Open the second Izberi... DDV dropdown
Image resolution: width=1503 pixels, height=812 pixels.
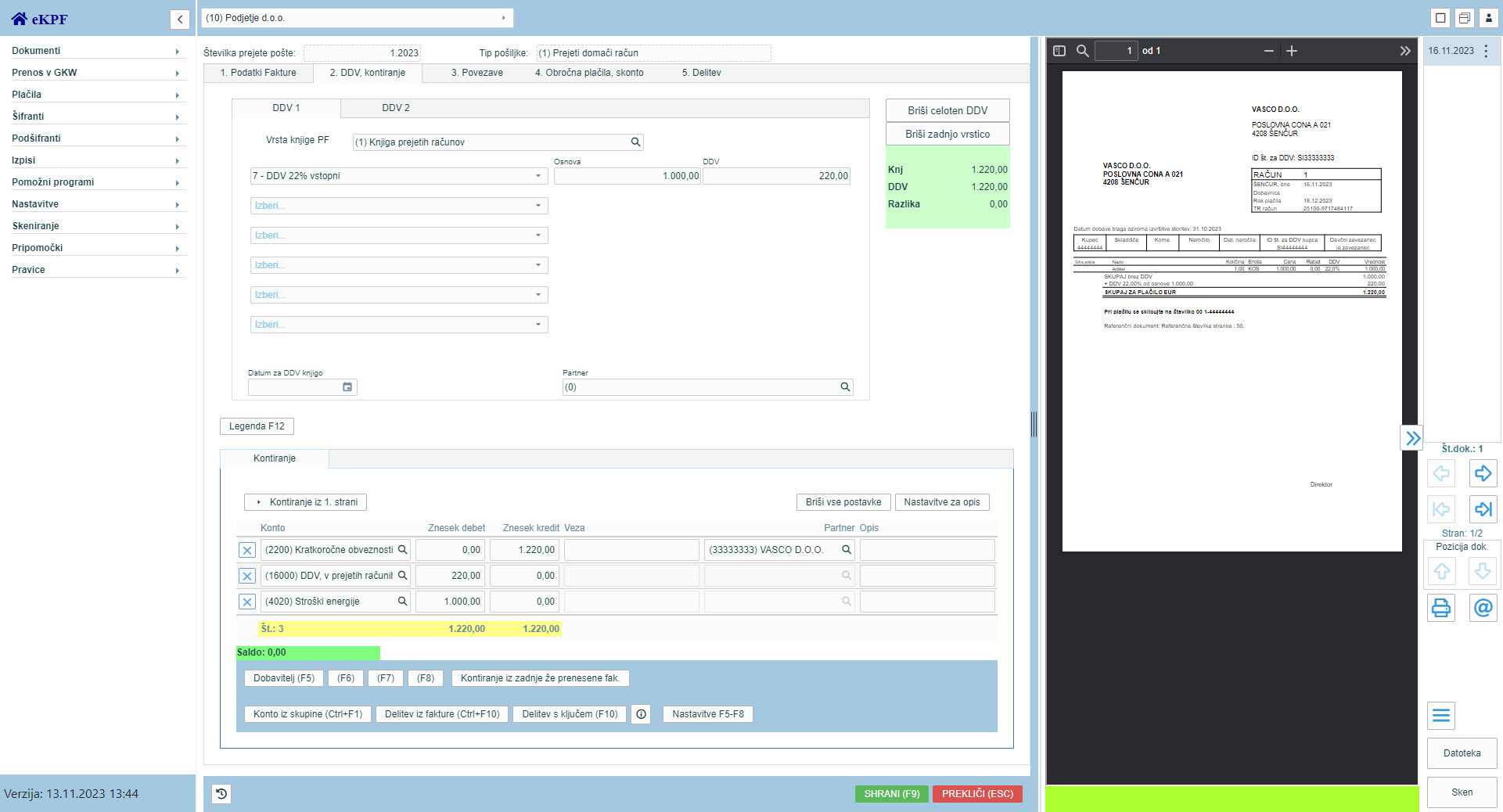click(x=399, y=235)
